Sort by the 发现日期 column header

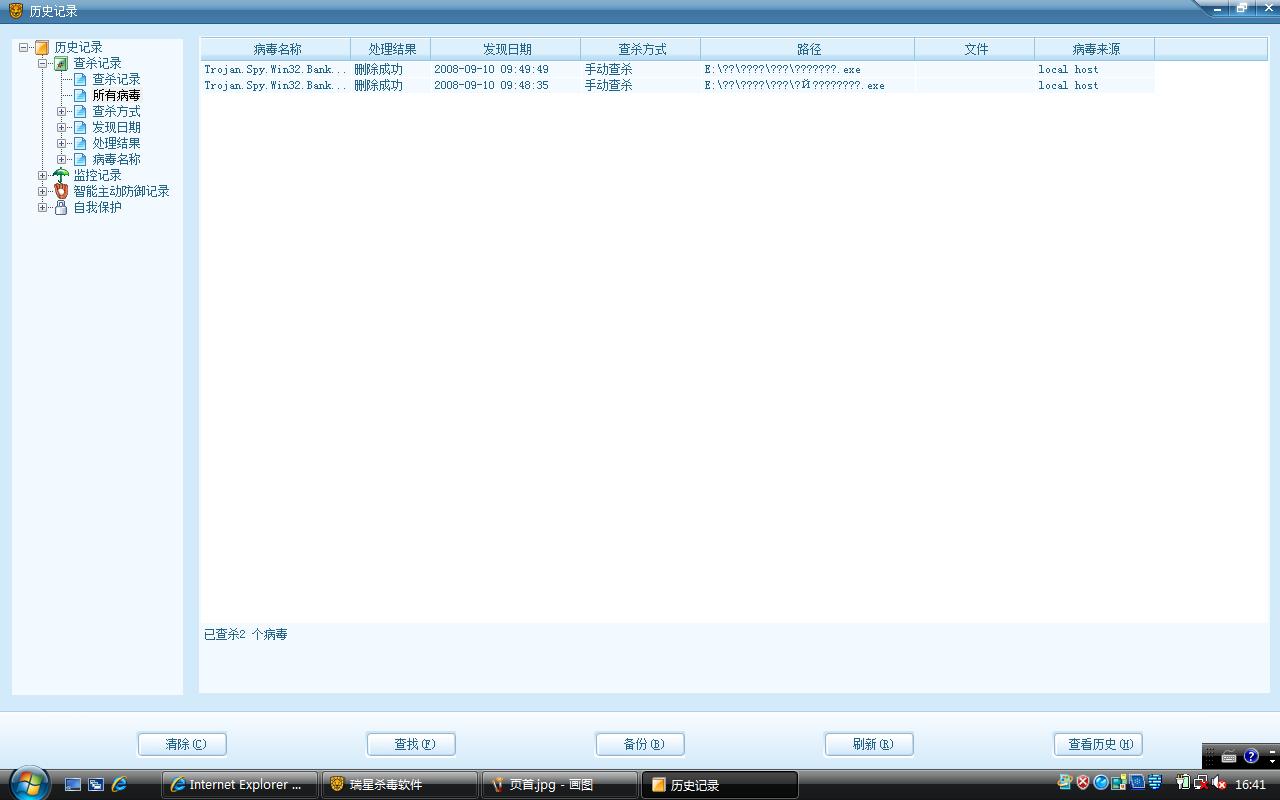[x=506, y=49]
